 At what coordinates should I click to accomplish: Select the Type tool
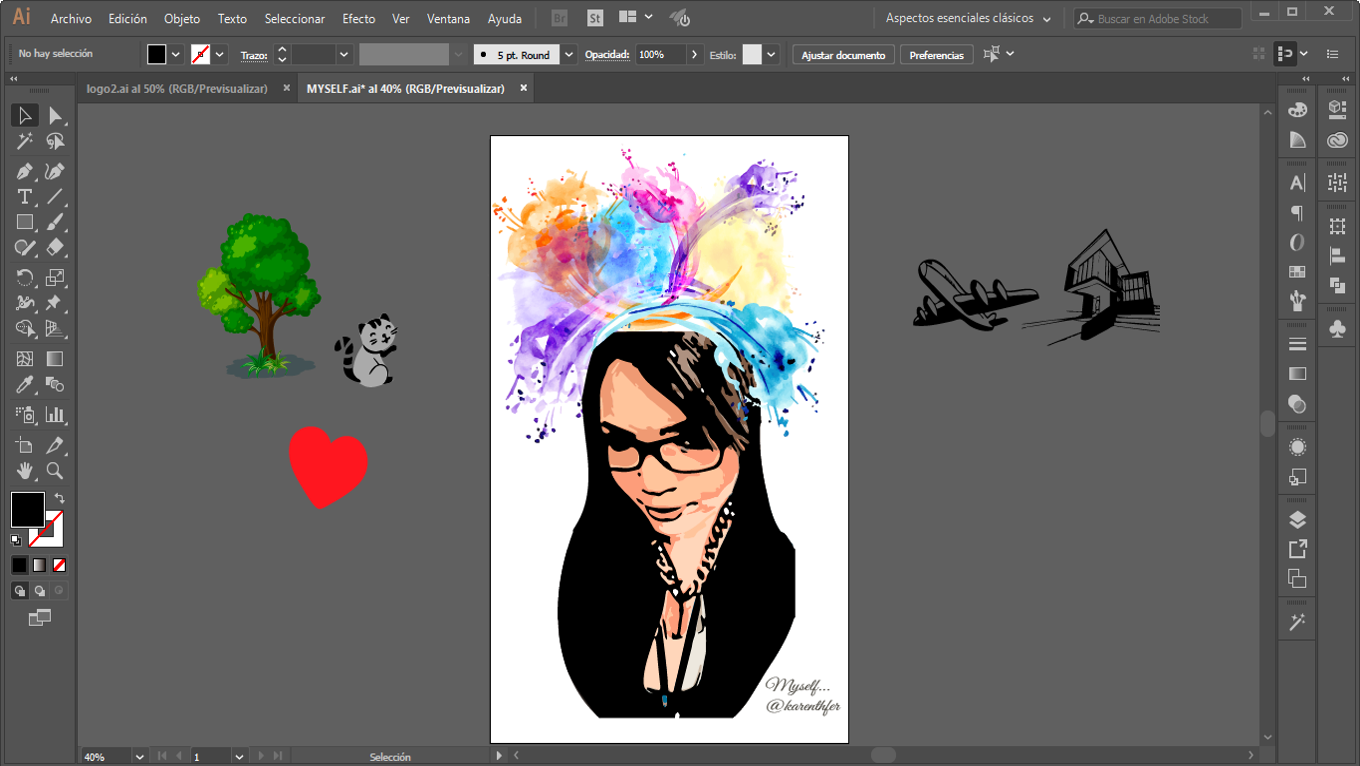[25, 197]
